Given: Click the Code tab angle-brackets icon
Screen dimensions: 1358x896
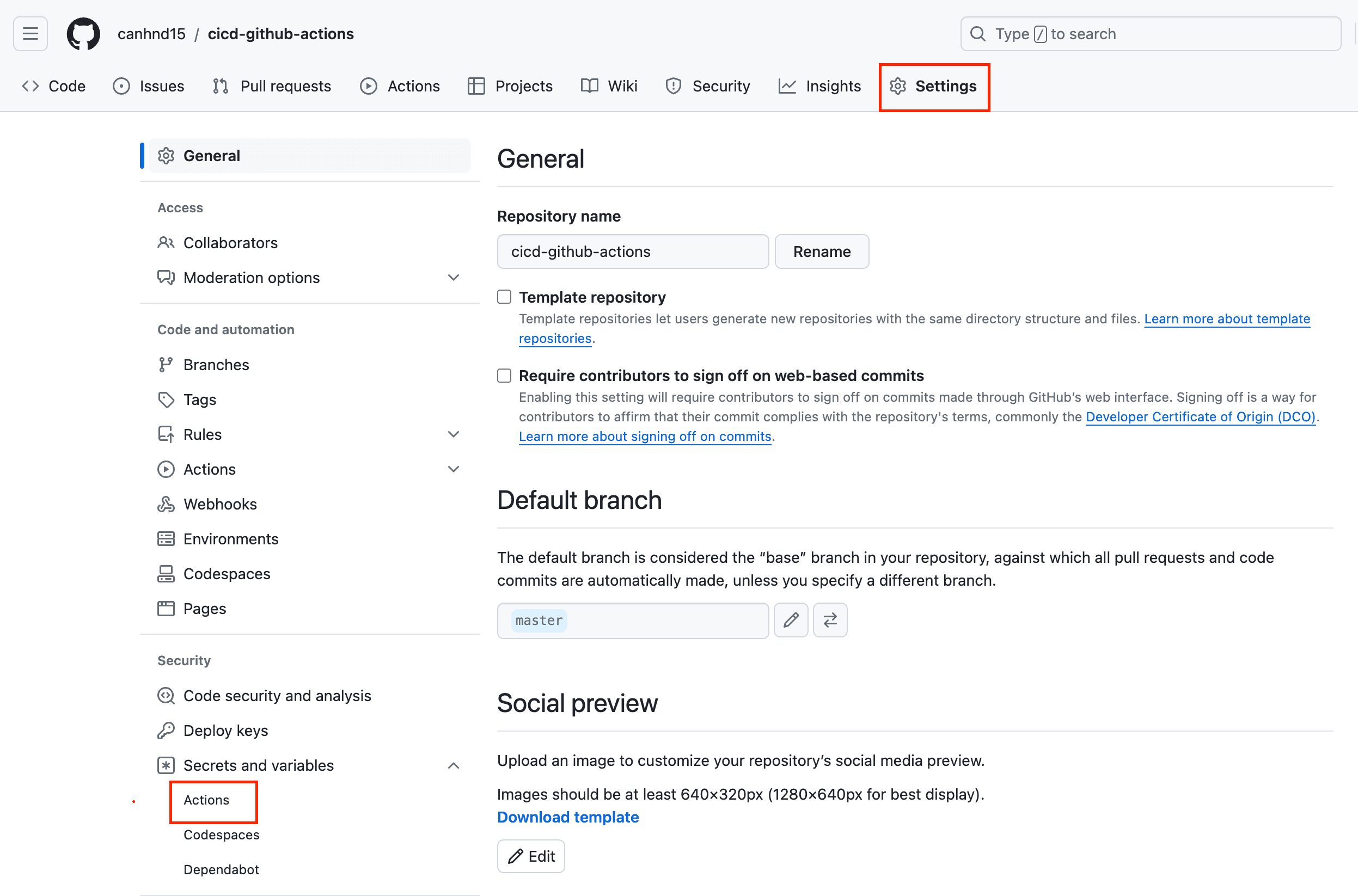Looking at the screenshot, I should [30, 87].
